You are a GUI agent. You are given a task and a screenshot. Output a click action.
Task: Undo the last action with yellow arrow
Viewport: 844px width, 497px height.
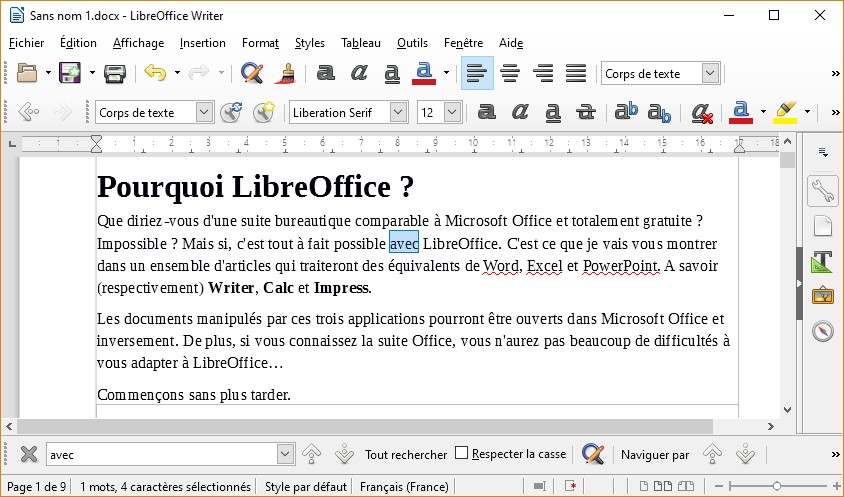pyautogui.click(x=155, y=73)
